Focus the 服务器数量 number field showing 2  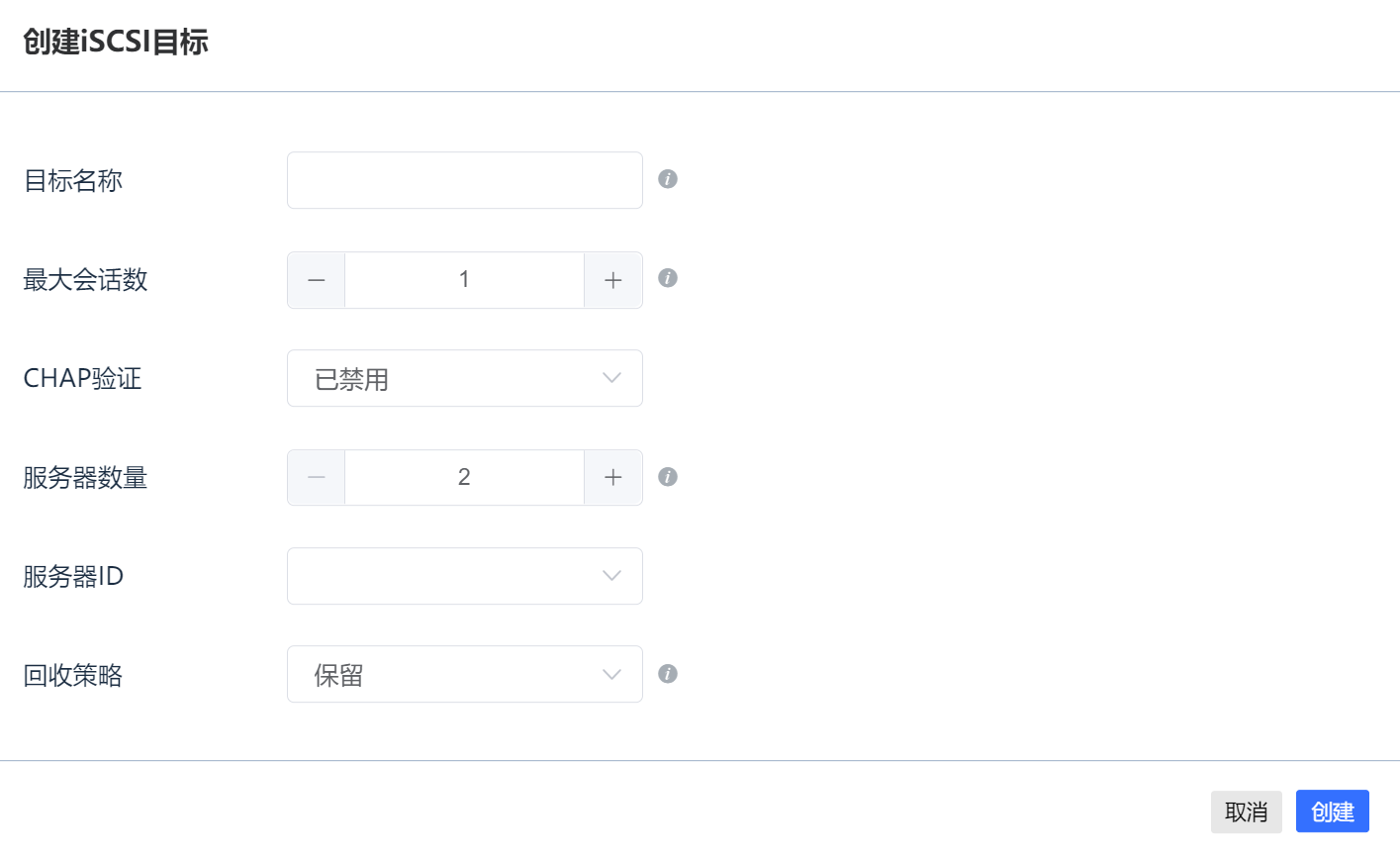pos(464,478)
